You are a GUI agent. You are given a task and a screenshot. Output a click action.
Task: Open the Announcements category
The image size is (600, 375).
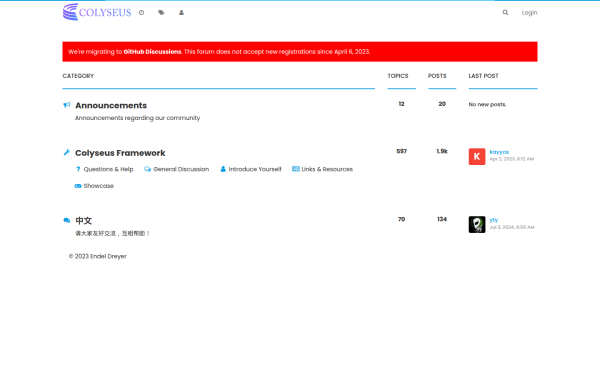click(x=111, y=105)
